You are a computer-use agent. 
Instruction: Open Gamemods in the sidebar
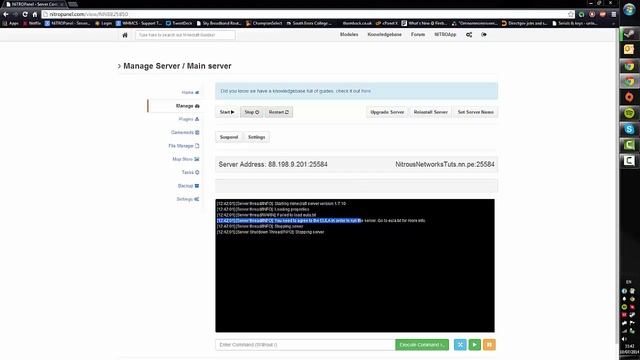185,132
